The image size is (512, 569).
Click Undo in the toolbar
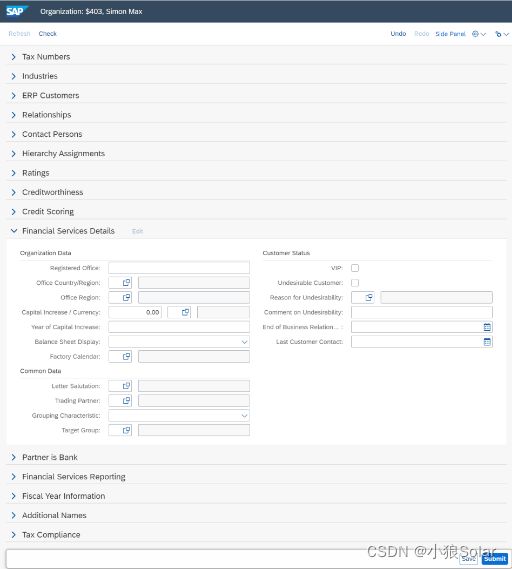[x=398, y=34]
